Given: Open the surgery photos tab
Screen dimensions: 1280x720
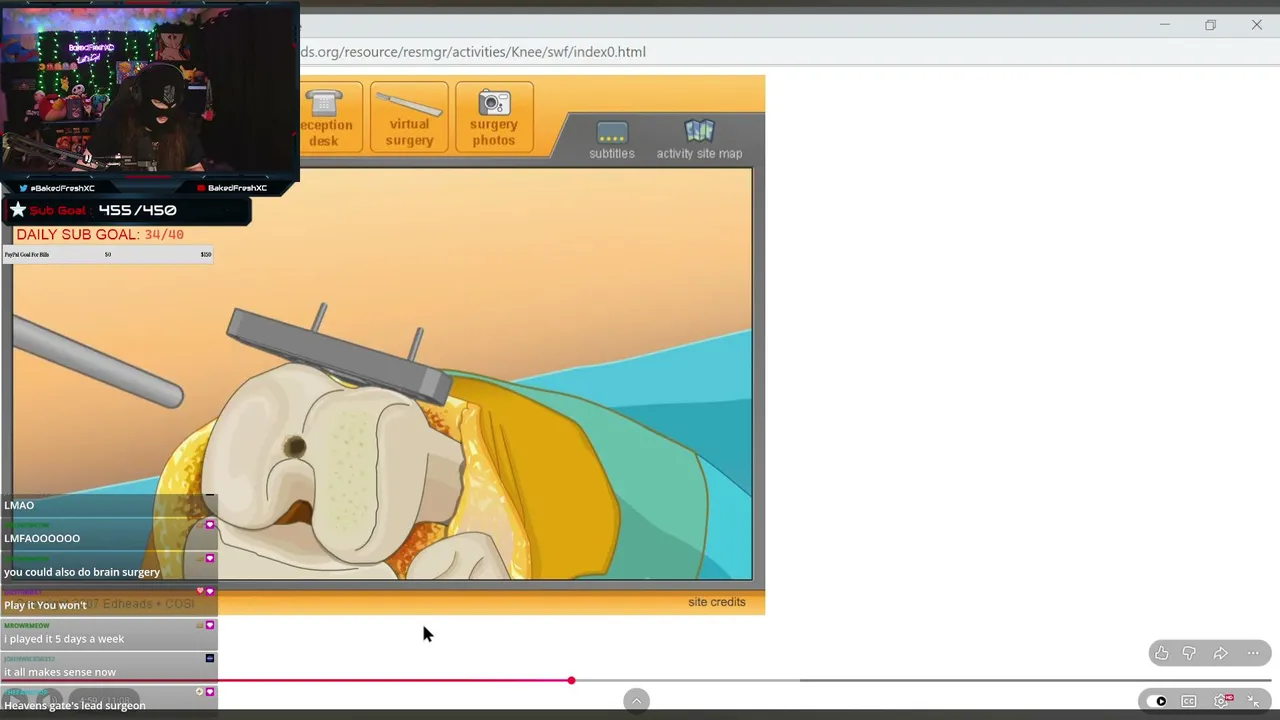Looking at the screenshot, I should click(x=494, y=117).
